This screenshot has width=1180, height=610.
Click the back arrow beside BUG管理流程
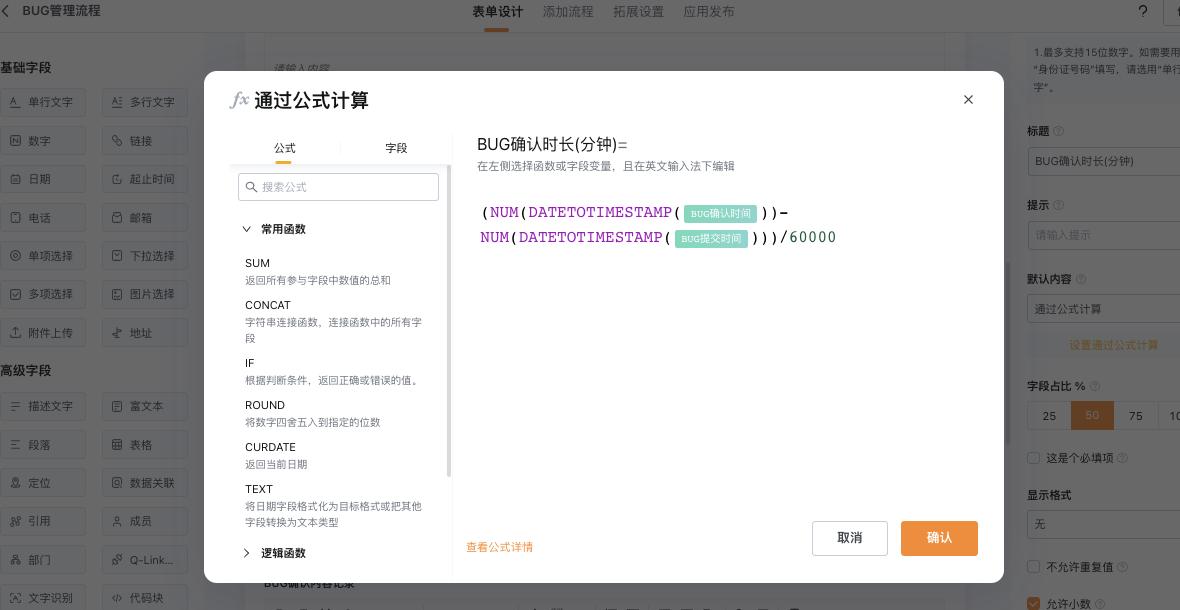(x=8, y=11)
